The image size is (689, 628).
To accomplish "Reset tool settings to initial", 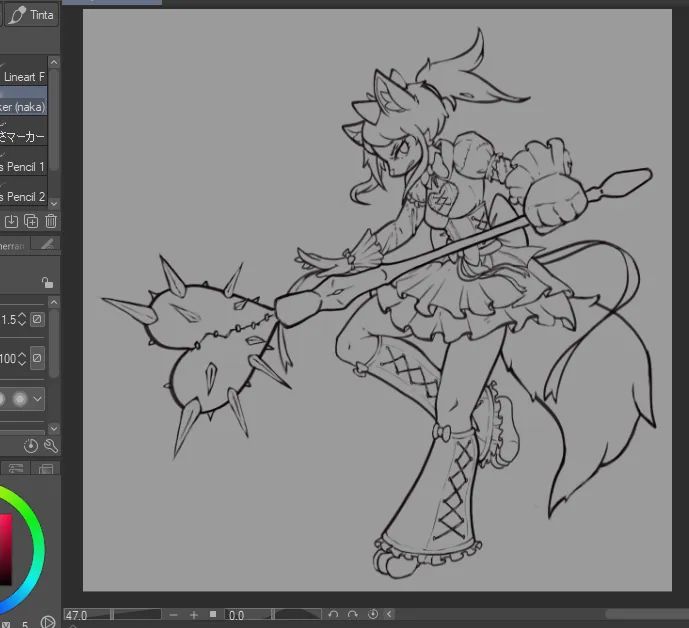I will pyautogui.click(x=31, y=446).
